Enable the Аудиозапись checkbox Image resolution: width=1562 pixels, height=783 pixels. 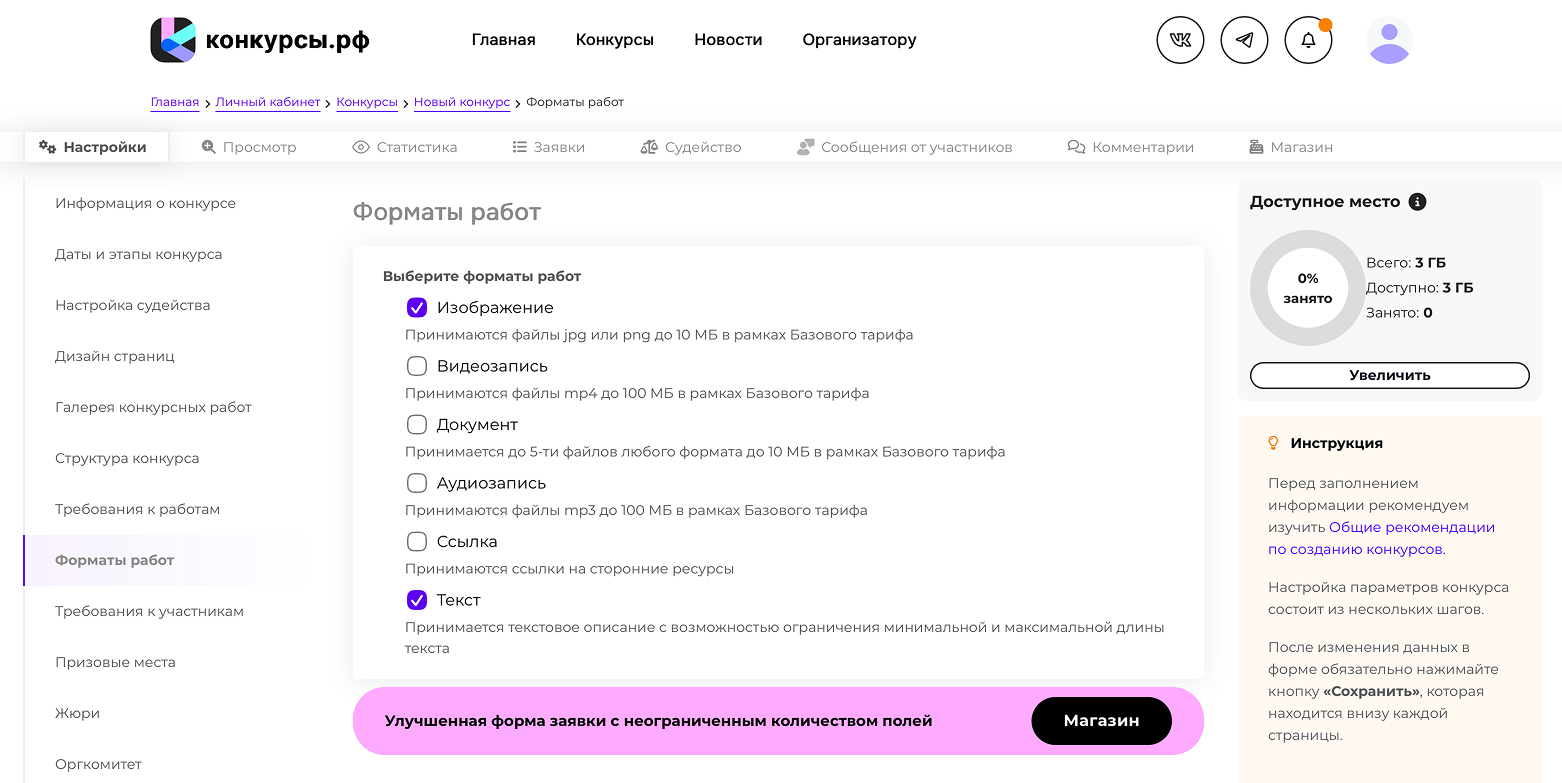(417, 483)
